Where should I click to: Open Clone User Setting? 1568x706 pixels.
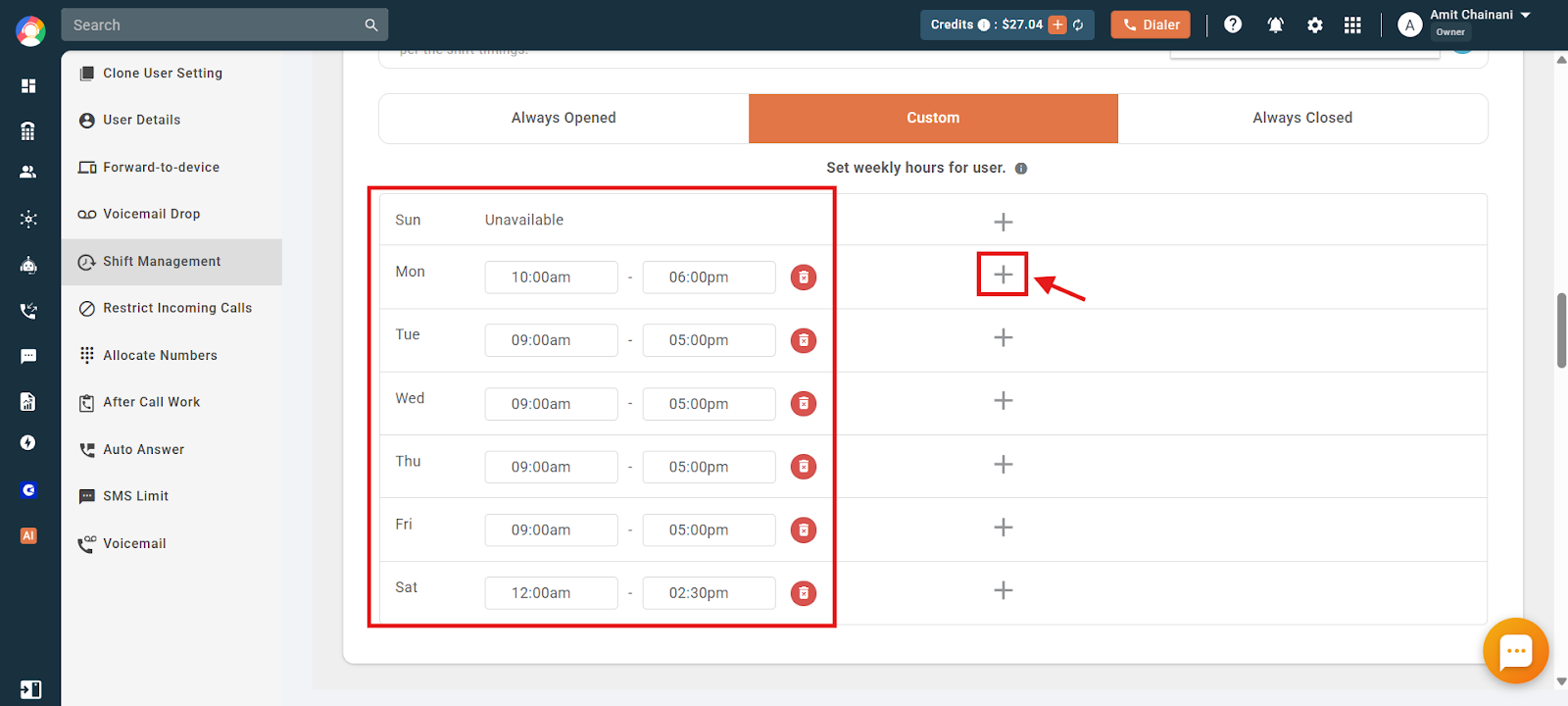171,73
